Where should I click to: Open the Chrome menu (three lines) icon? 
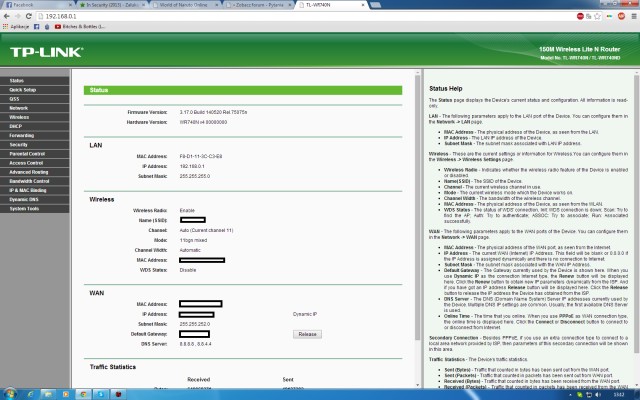(633, 16)
